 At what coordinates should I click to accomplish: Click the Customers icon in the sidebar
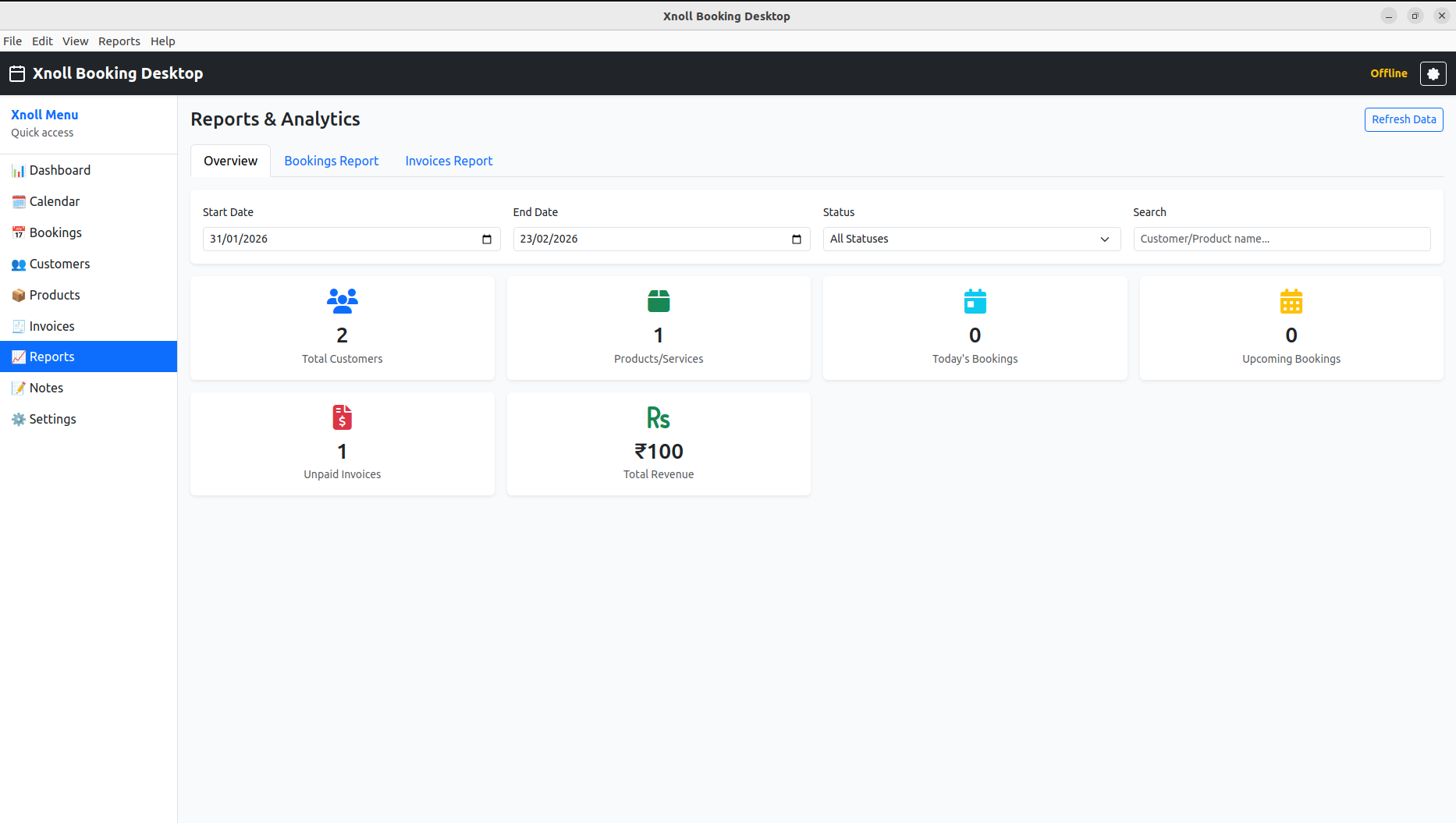(19, 264)
